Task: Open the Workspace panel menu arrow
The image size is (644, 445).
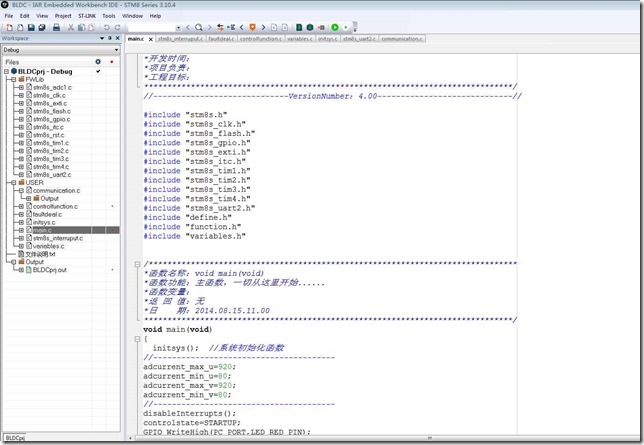Action: coord(102,38)
